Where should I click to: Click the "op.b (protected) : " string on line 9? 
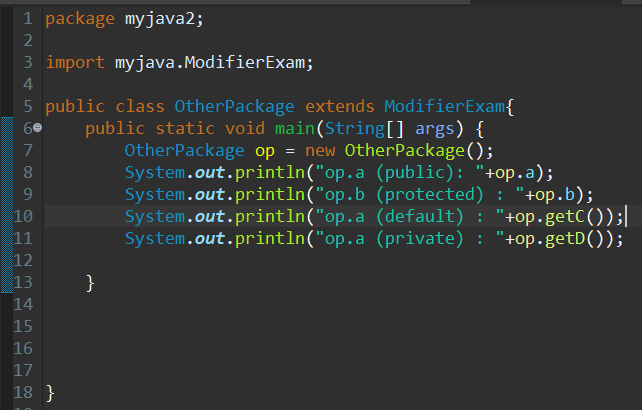(420, 195)
